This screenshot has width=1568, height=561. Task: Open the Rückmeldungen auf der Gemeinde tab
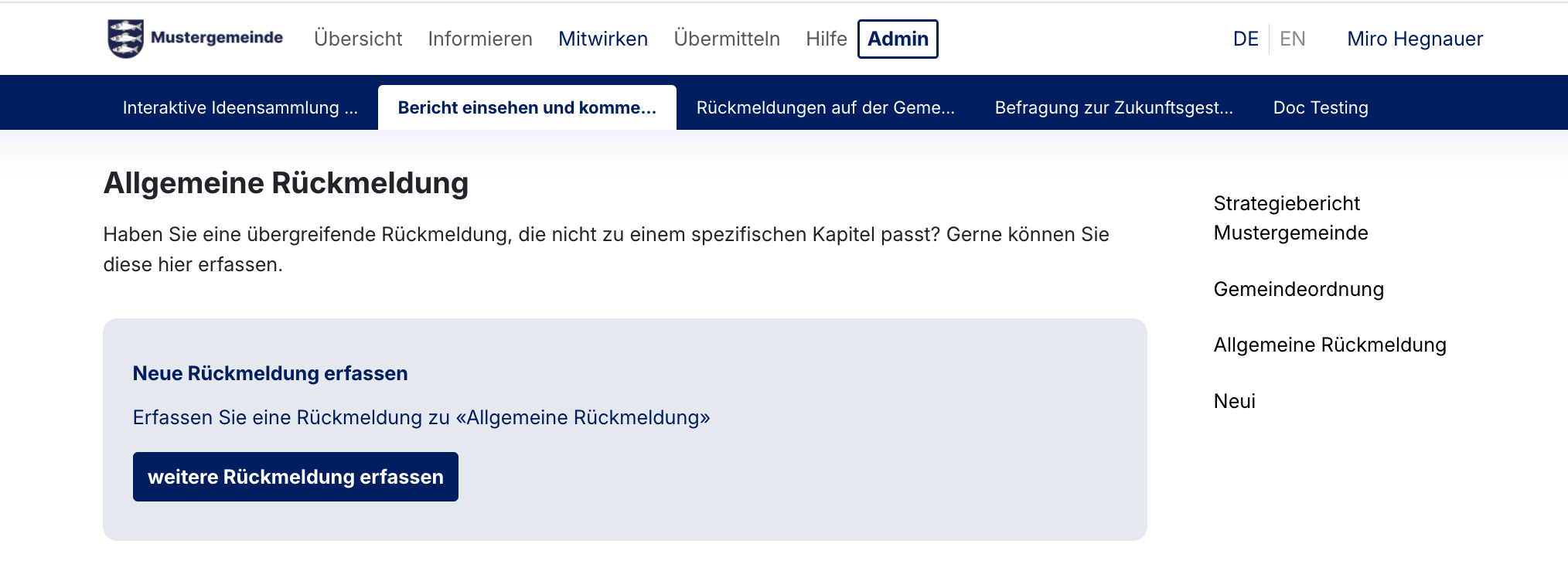click(825, 107)
